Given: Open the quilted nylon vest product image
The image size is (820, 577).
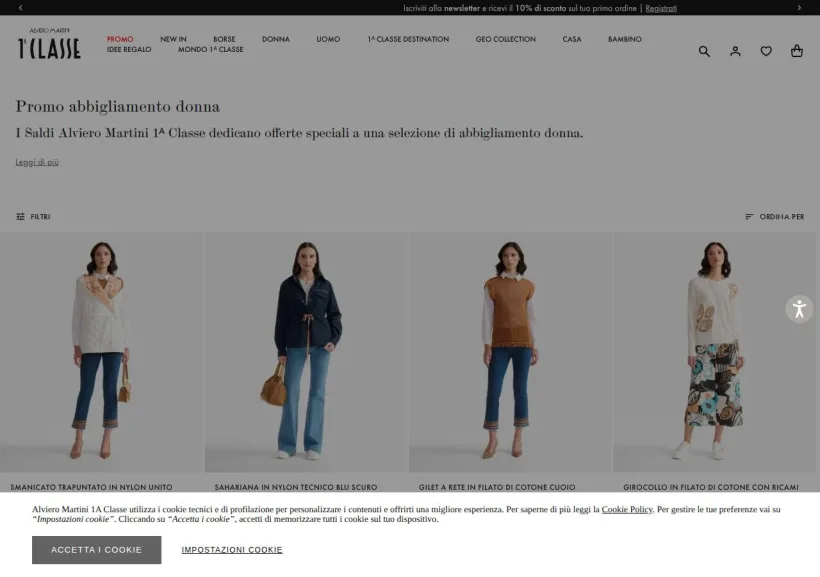Looking at the screenshot, I should 101,352.
